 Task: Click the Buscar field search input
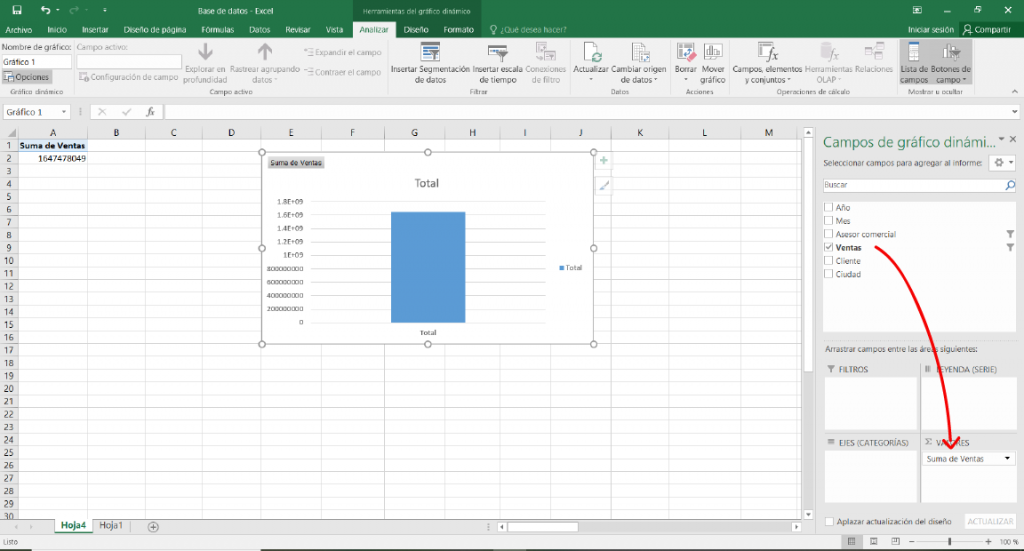(x=913, y=185)
